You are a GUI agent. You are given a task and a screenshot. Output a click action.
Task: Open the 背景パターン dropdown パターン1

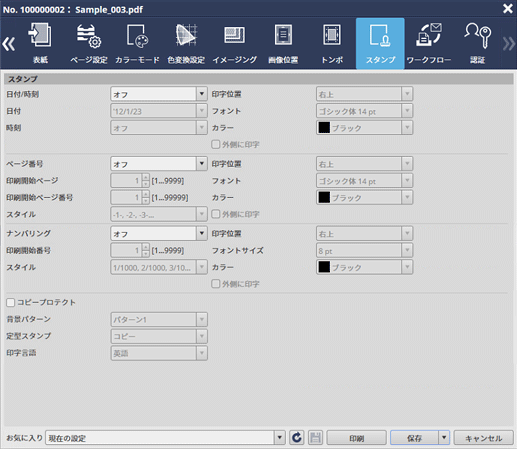(159, 319)
